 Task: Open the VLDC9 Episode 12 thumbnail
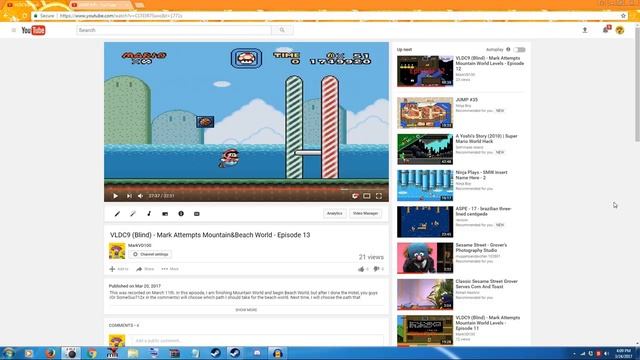tap(425, 71)
